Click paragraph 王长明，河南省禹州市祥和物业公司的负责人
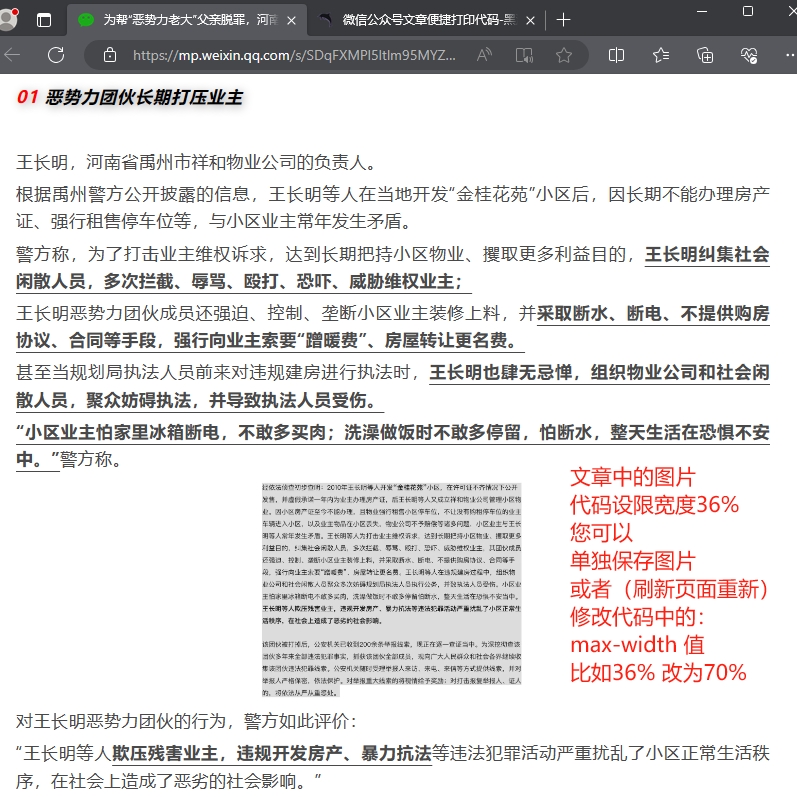The height and width of the screenshot is (797, 797). click(x=197, y=163)
